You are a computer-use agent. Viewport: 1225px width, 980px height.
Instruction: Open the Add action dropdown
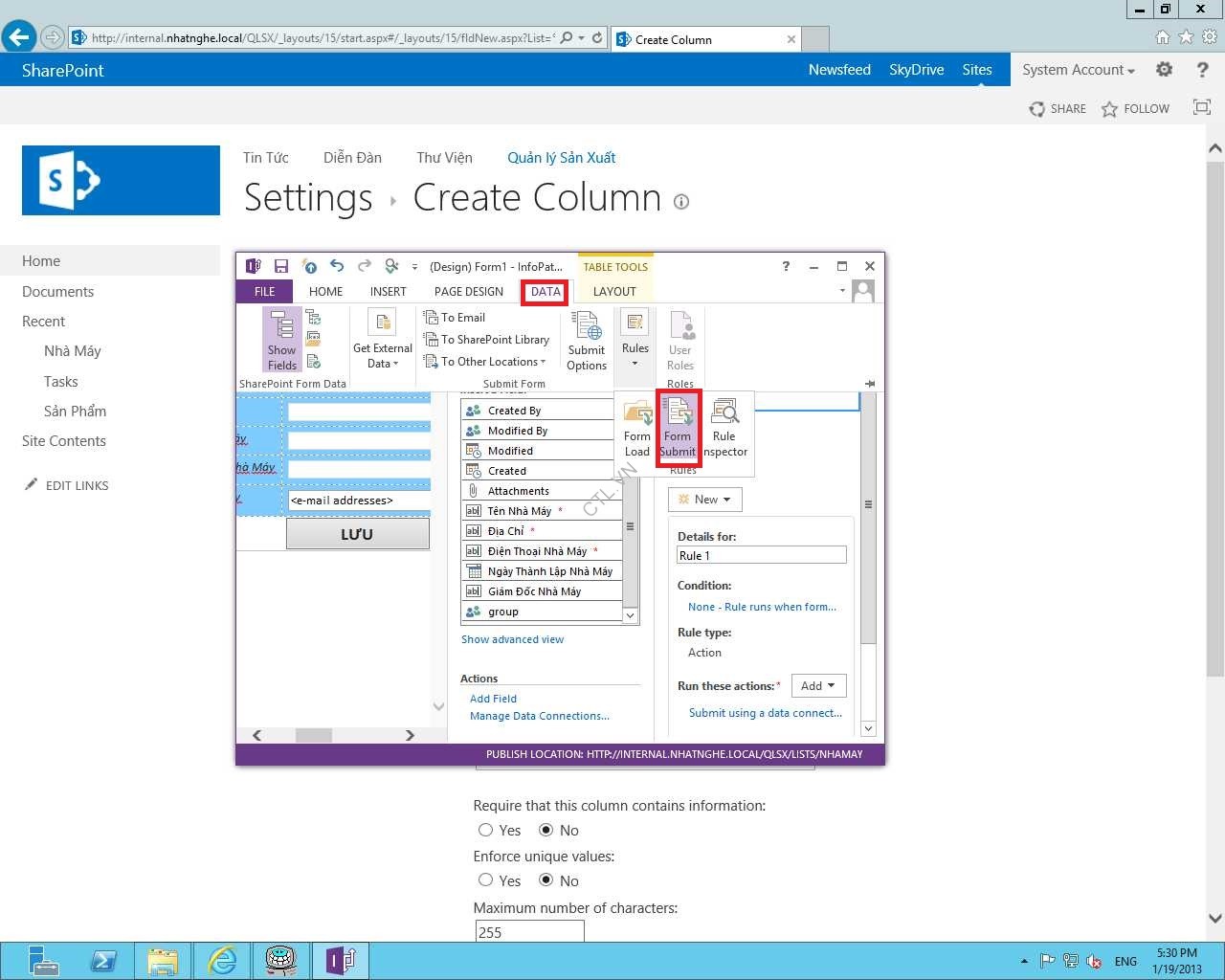click(818, 686)
